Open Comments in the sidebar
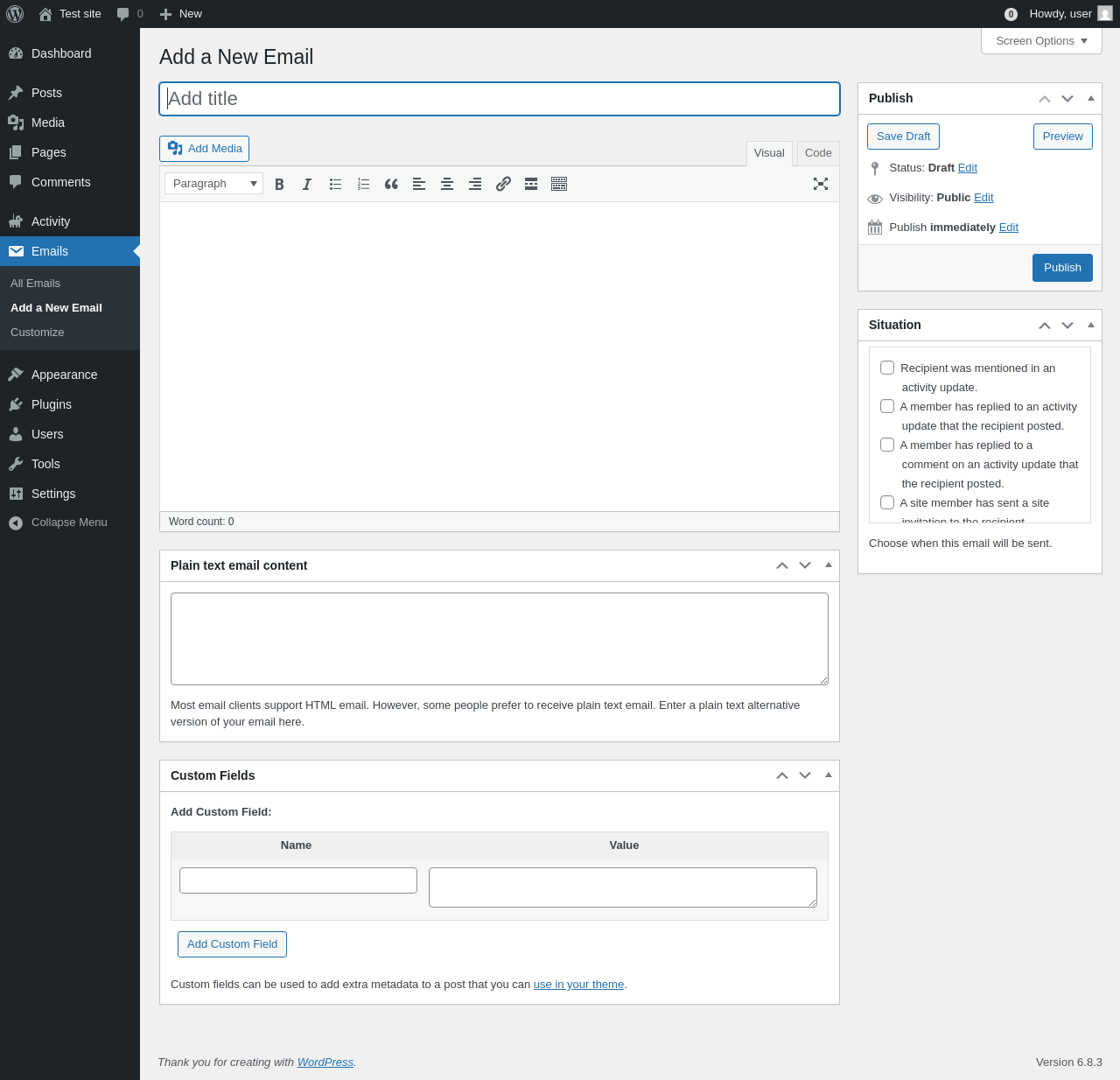This screenshot has height=1080, width=1120. [70, 182]
